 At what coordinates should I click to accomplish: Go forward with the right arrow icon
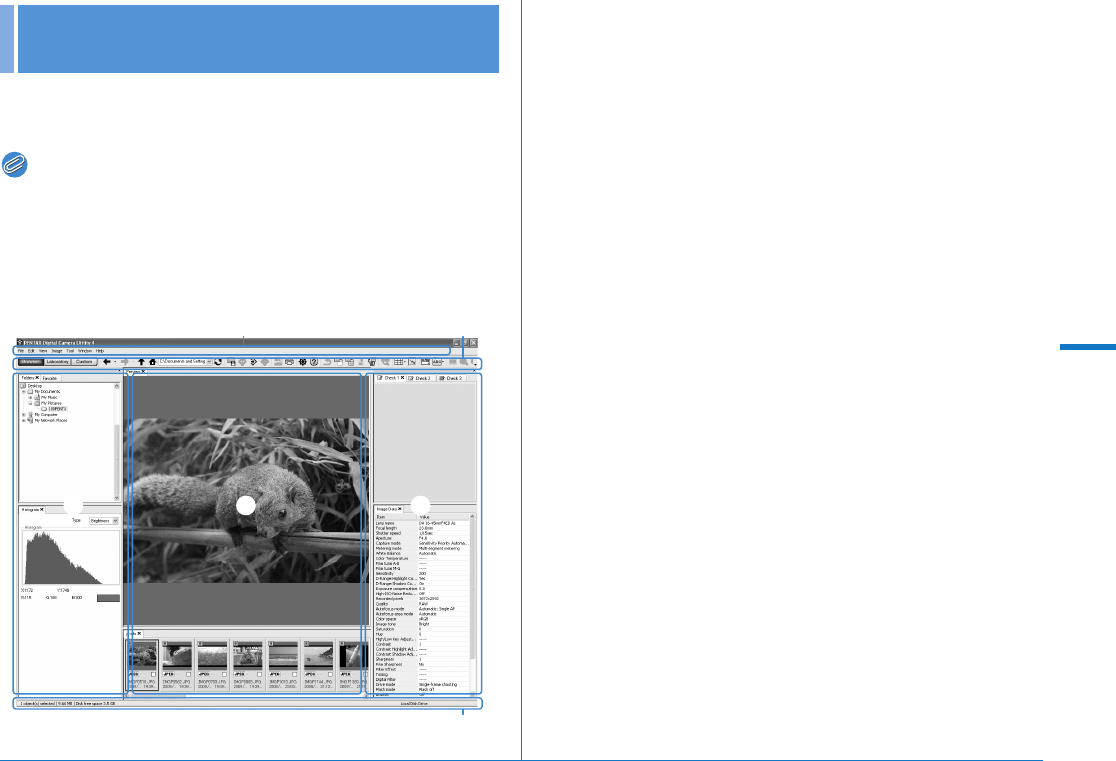pos(125,362)
